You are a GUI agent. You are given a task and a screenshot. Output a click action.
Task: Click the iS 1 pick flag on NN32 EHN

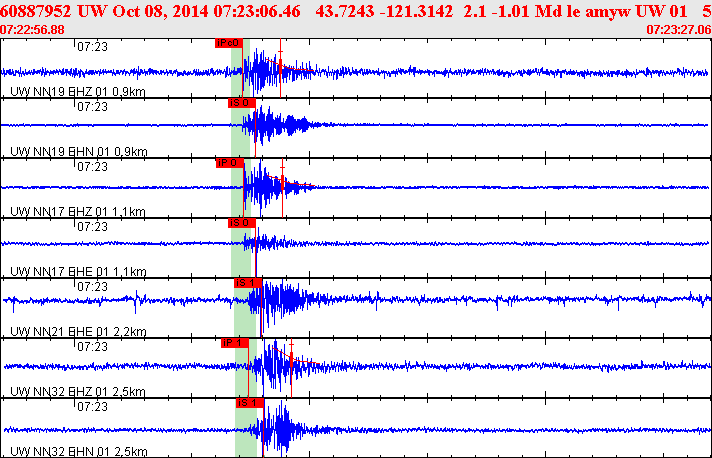pos(249,402)
